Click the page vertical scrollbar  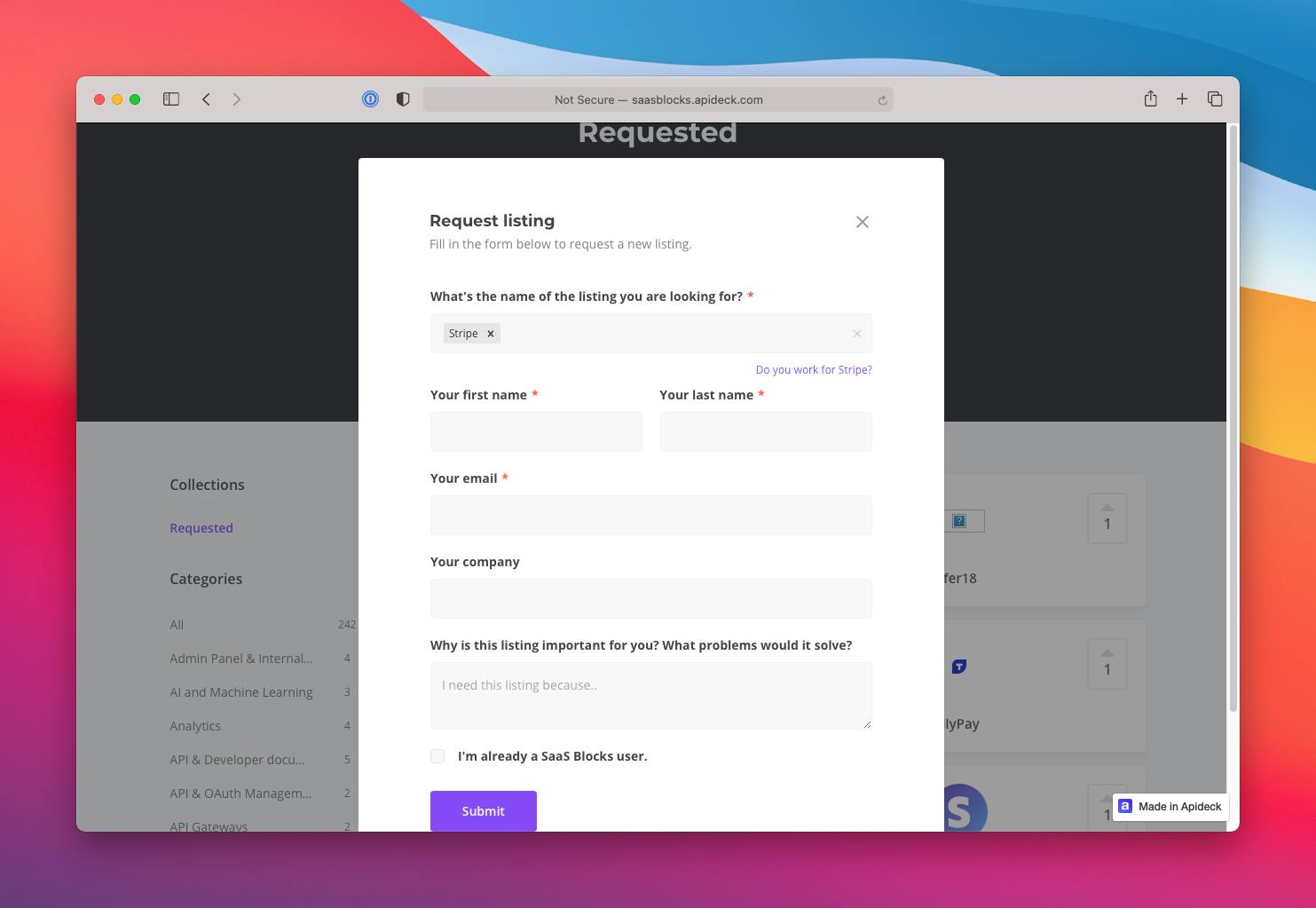pyautogui.click(x=1233, y=417)
